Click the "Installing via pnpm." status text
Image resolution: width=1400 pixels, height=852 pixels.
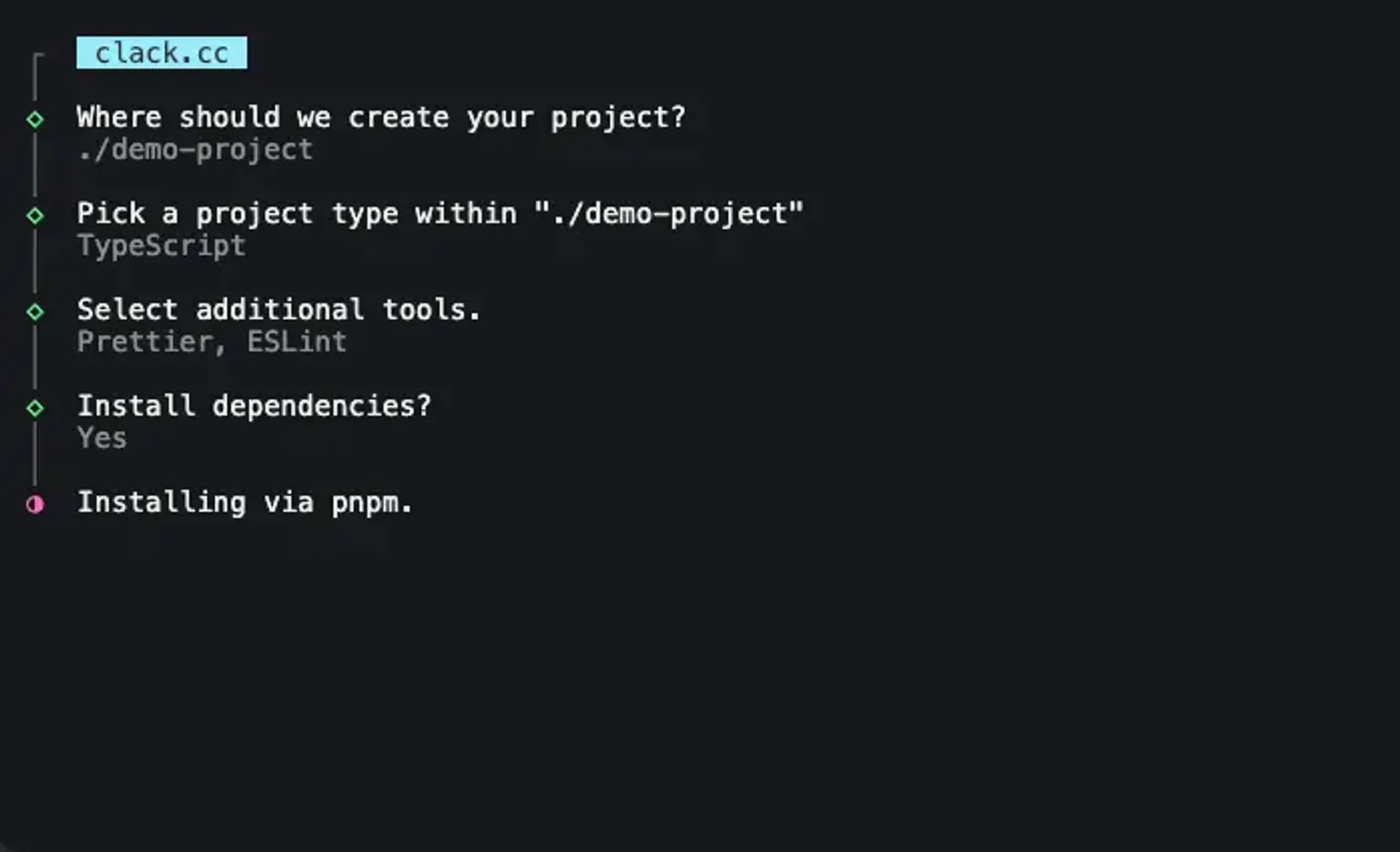coord(244,502)
